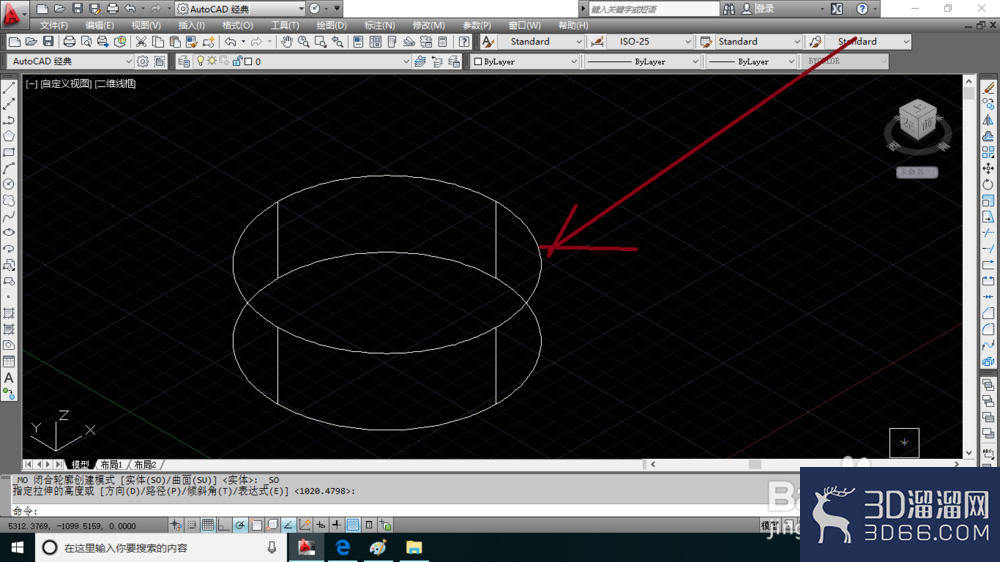Select the Offset modify tool

point(988,136)
